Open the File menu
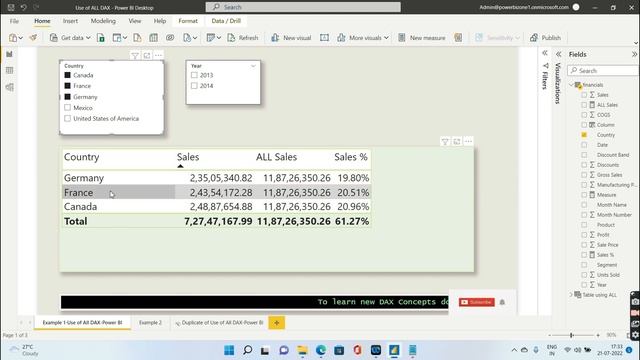Screen dimensions: 640x360 (x=14, y=21)
